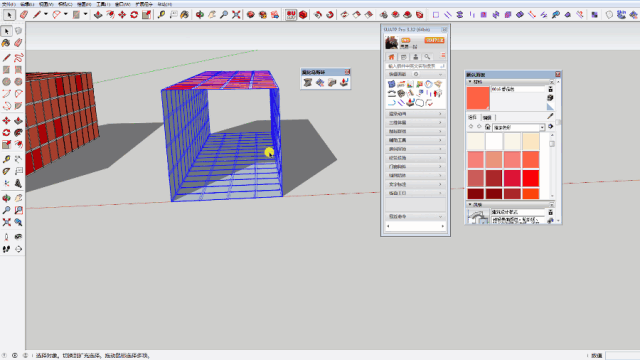The width and height of the screenshot is (640, 360).
Task: Open the home tab in plugin panel
Action: point(391,57)
